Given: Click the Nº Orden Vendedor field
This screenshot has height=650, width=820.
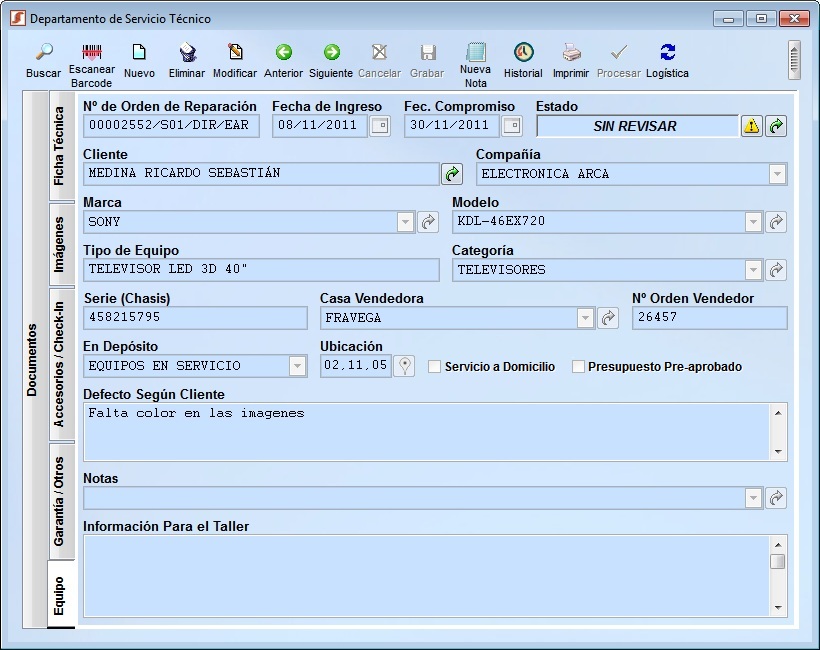Looking at the screenshot, I should [x=709, y=318].
